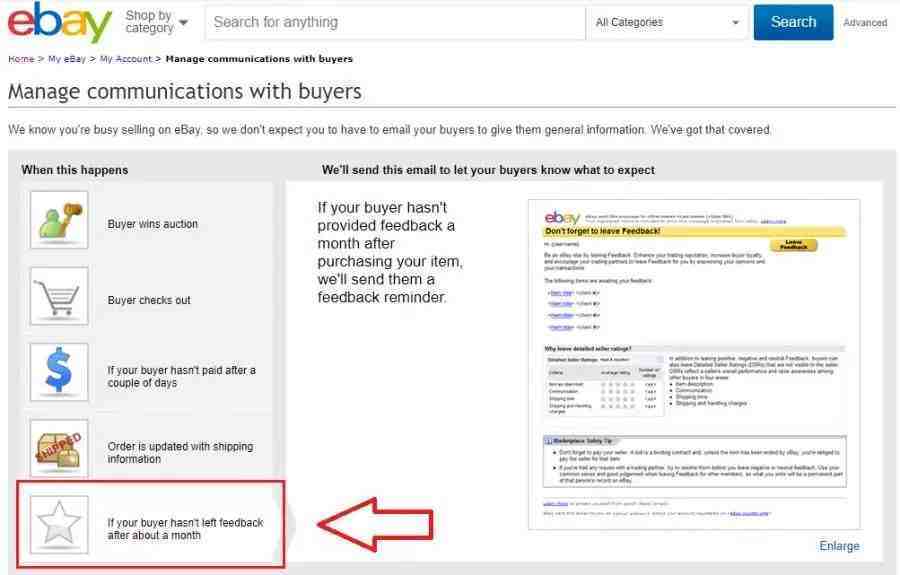900x575 pixels.
Task: Select the feedback star icon
Action: [x=59, y=525]
